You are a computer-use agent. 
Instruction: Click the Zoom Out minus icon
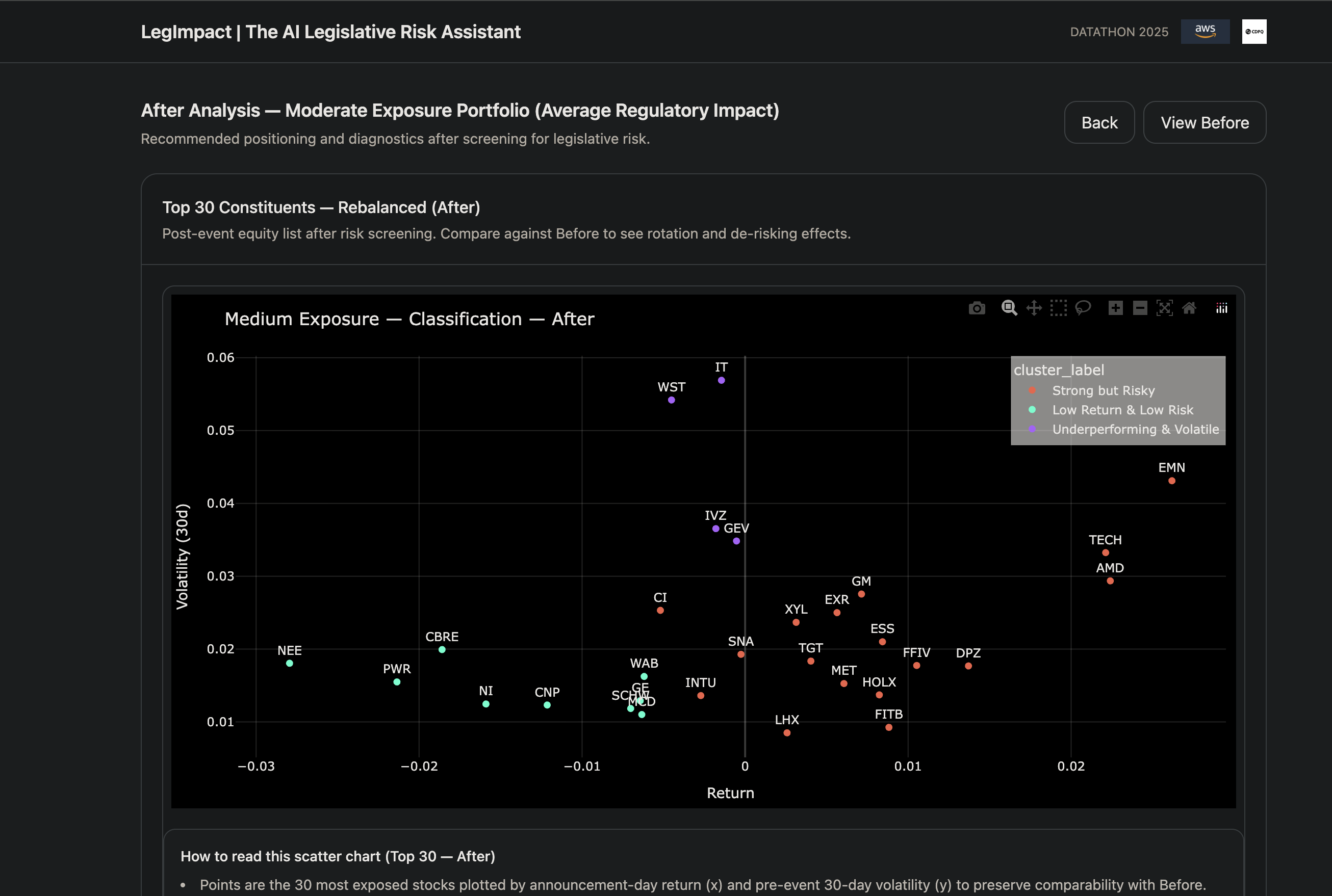(x=1140, y=308)
